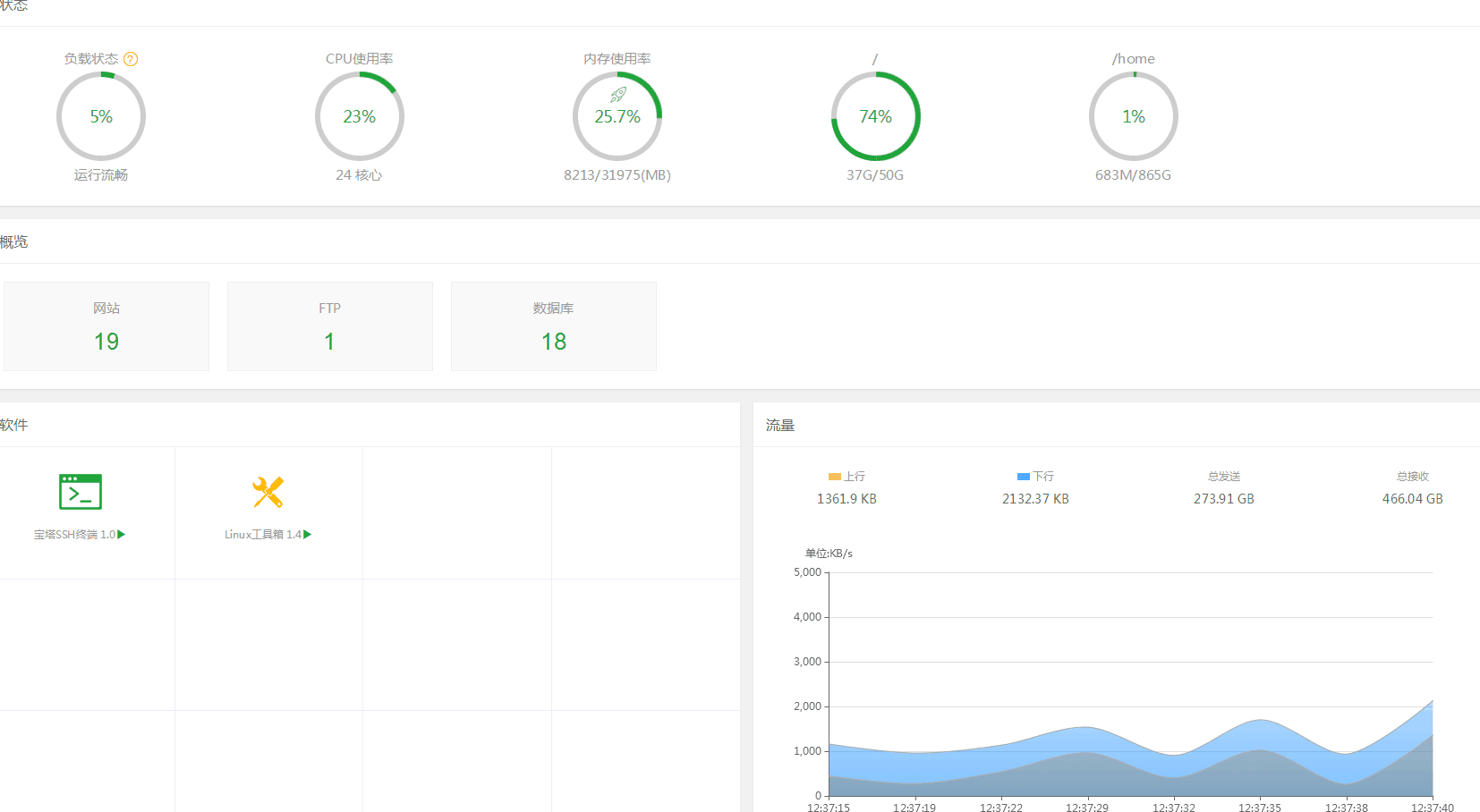Click the 总发送 273.91 GB statistic
The height and width of the screenshot is (812, 1480).
(1224, 488)
